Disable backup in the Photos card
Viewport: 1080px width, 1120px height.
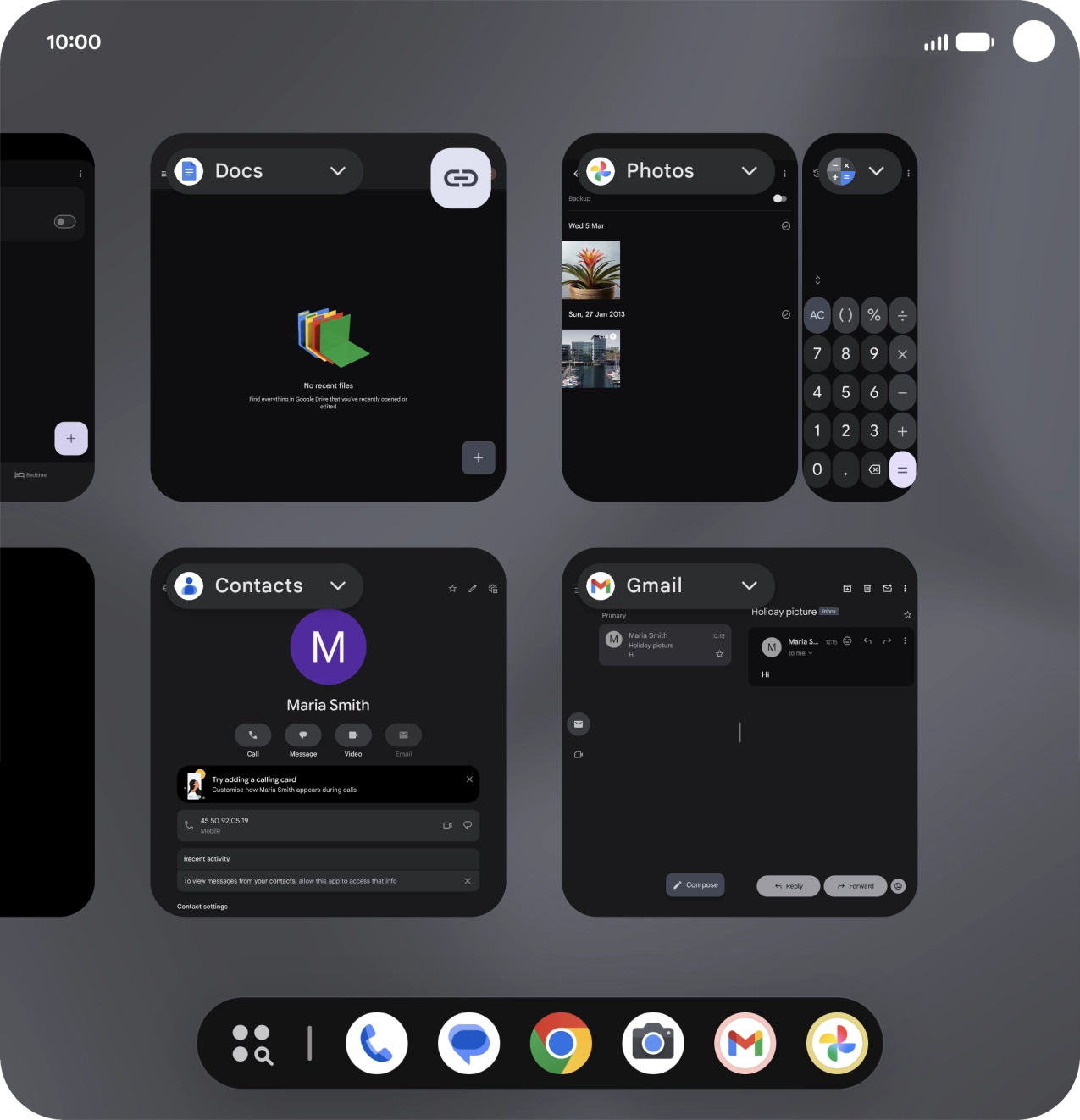(x=779, y=198)
